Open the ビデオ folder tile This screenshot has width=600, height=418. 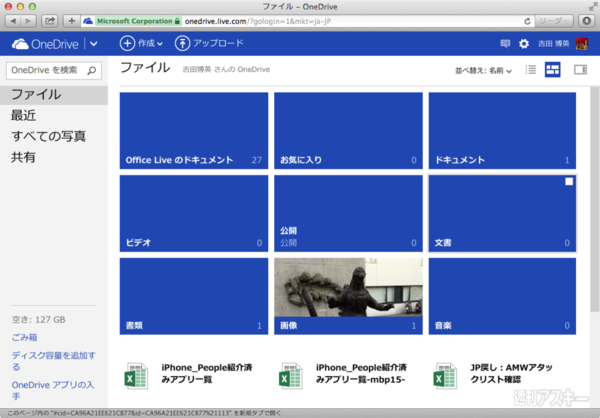(x=194, y=214)
